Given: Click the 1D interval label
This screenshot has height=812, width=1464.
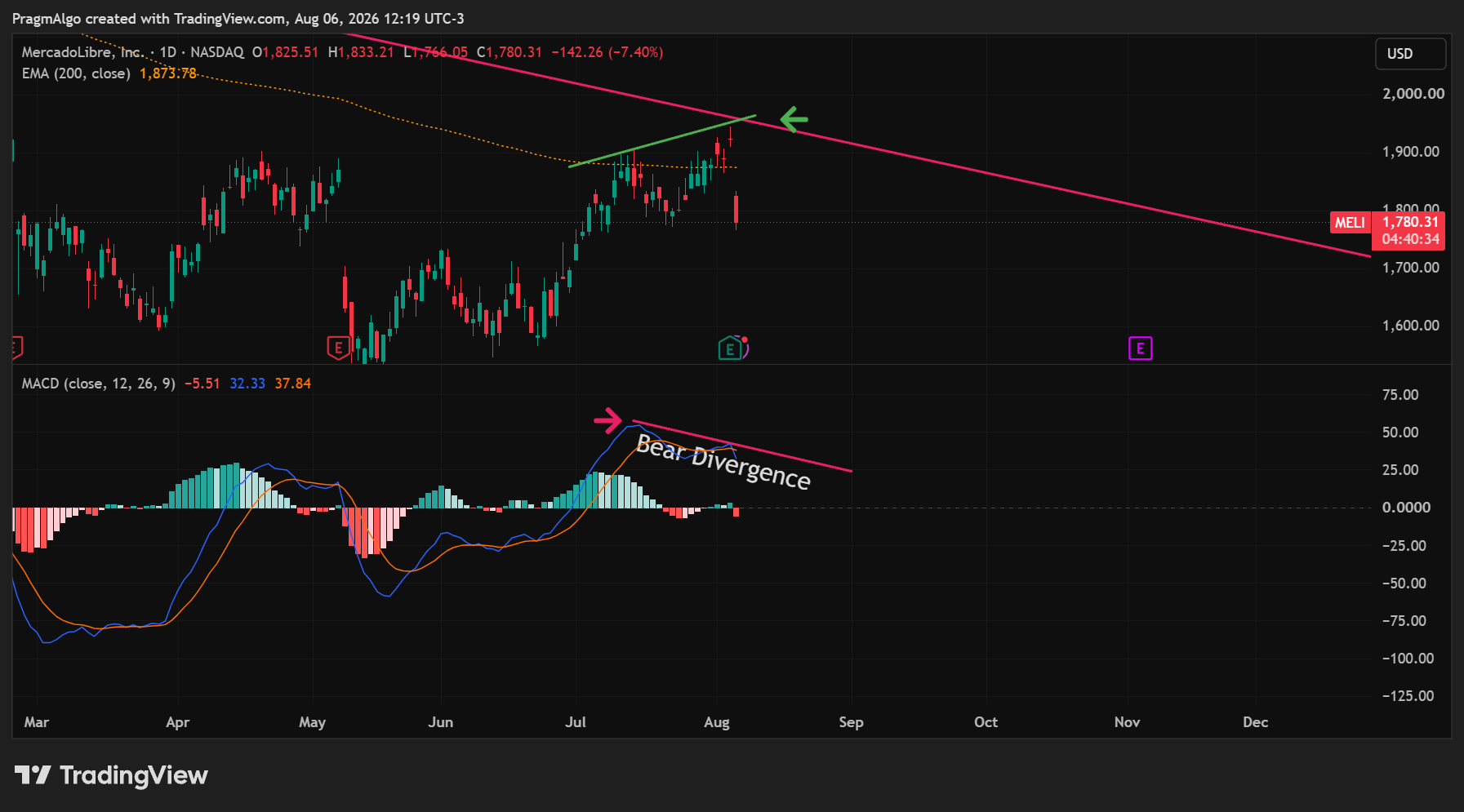Looking at the screenshot, I should click(x=168, y=52).
